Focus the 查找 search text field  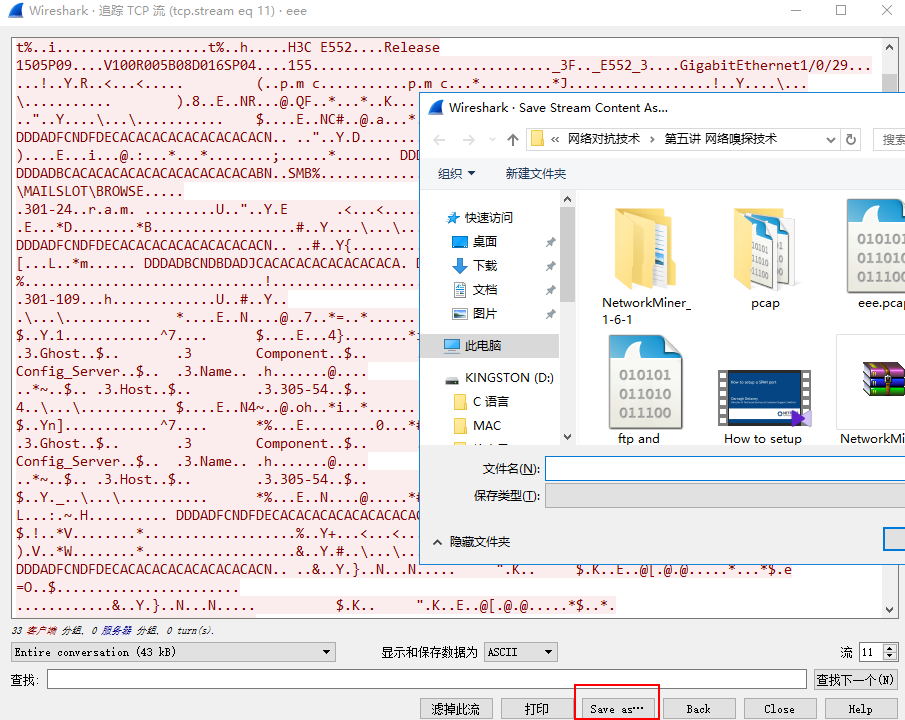(x=427, y=679)
